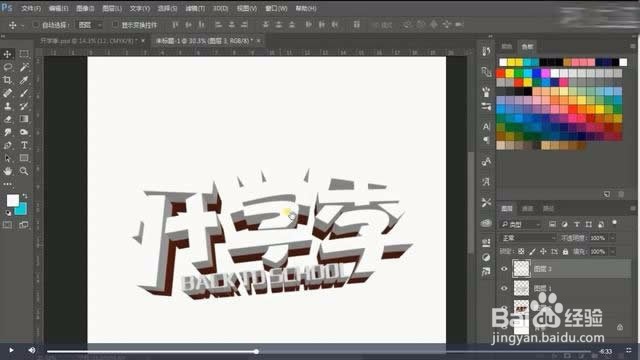Select the Pen tool
The height and width of the screenshot is (360, 640).
(x=7, y=145)
